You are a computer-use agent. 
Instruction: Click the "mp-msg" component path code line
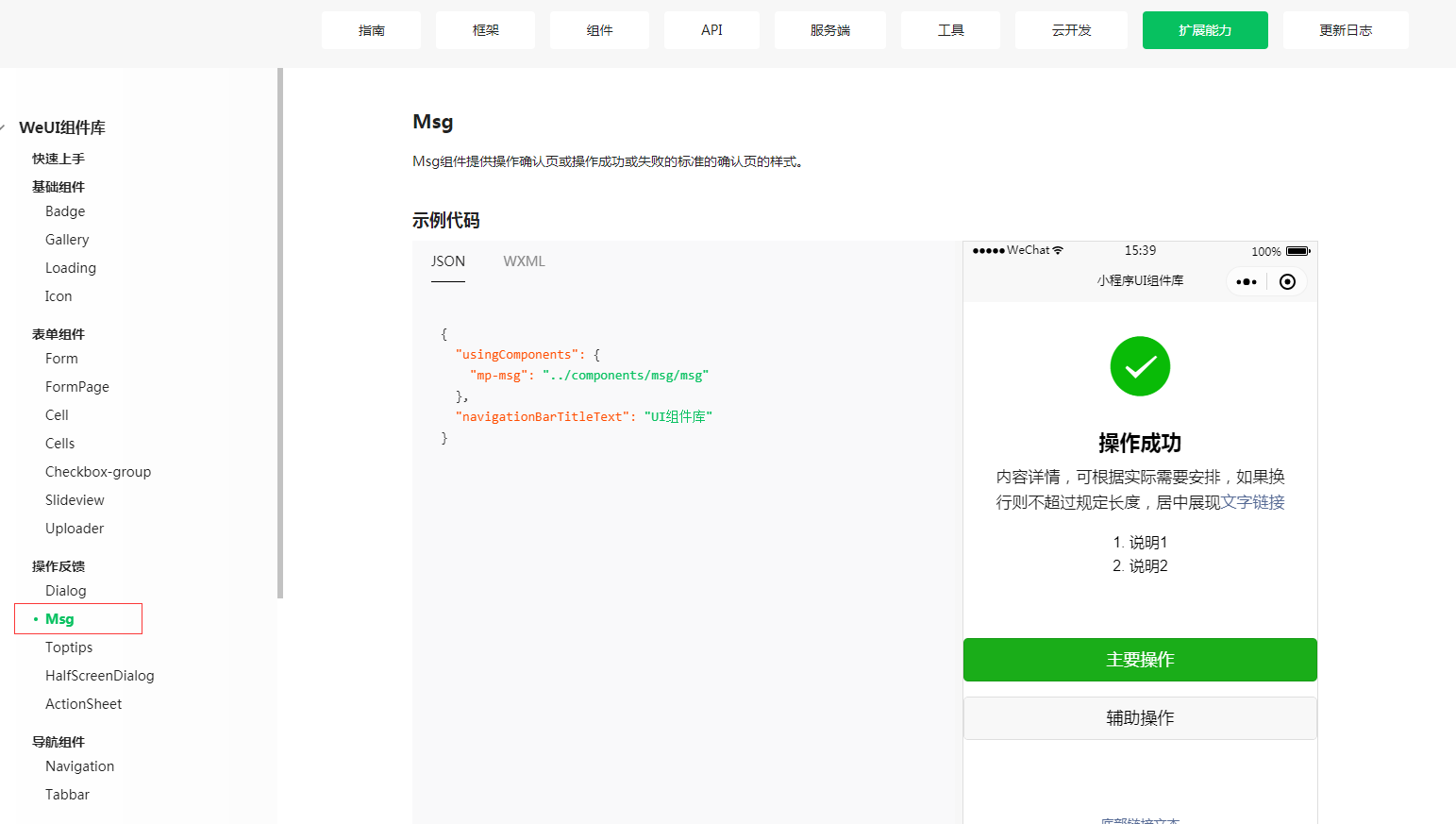click(589, 376)
